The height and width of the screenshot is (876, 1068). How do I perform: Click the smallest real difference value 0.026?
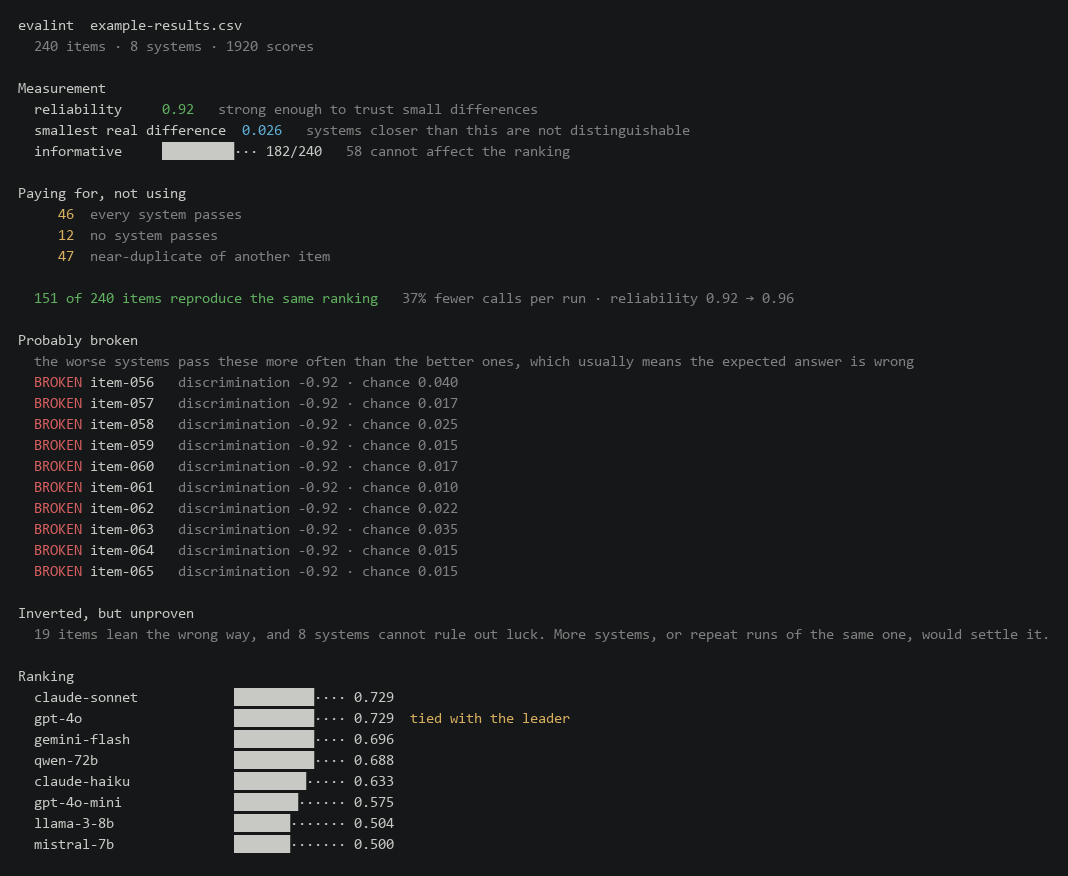point(262,131)
